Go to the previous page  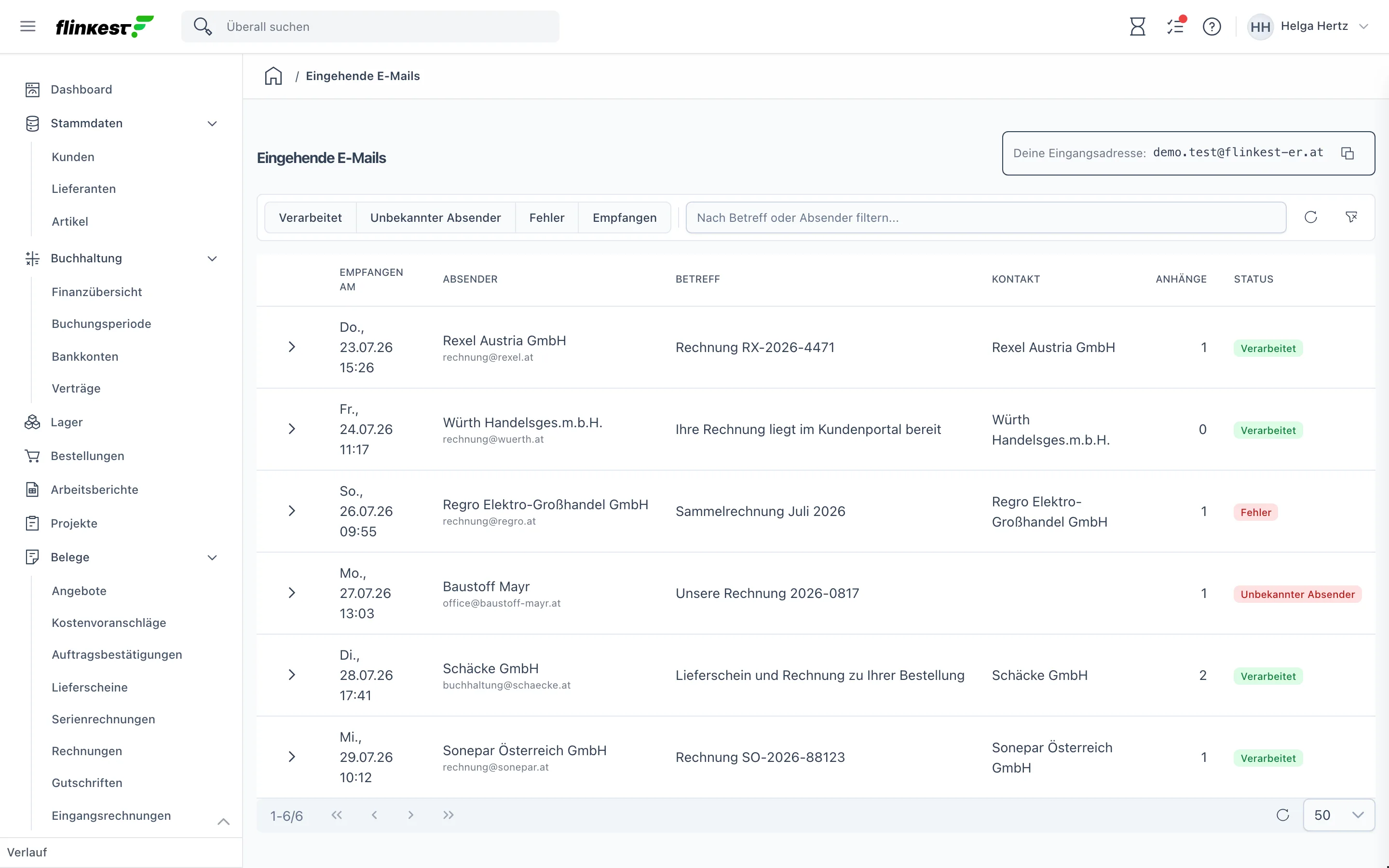[374, 814]
